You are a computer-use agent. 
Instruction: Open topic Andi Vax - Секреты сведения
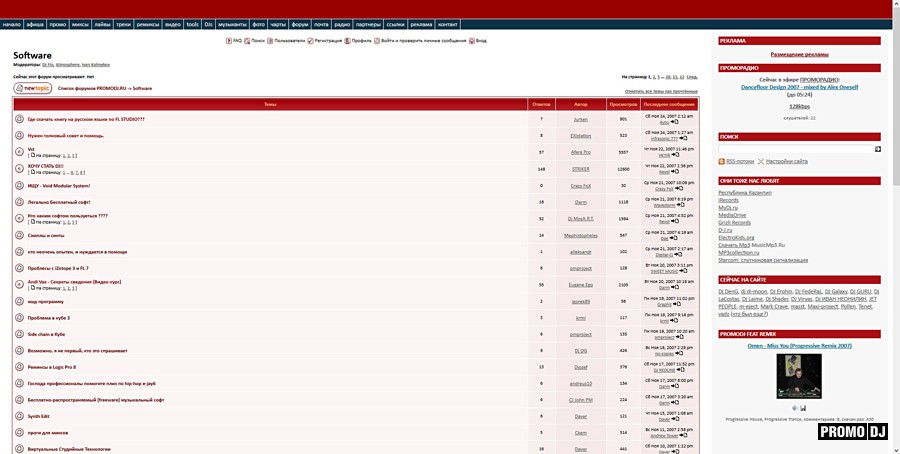click(x=74, y=282)
